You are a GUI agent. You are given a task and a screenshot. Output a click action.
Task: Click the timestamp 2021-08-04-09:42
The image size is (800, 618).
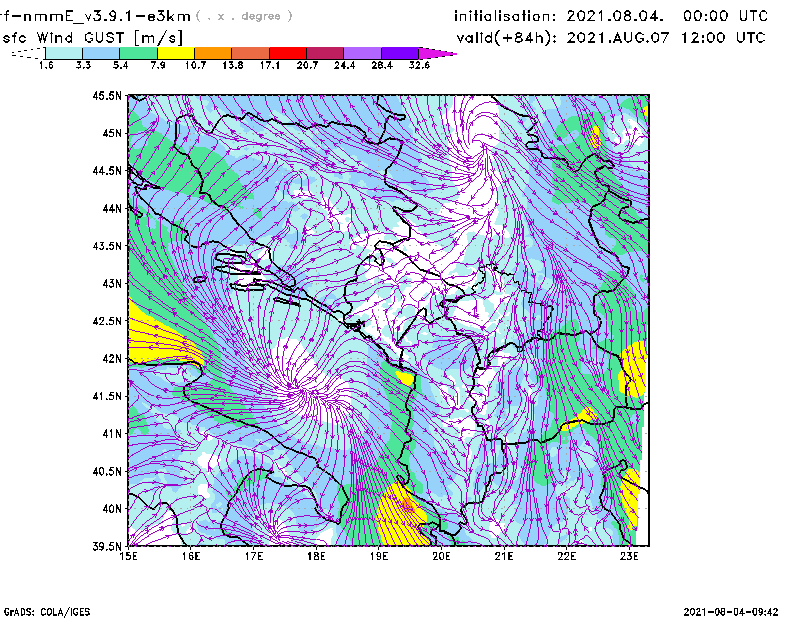pos(731,612)
